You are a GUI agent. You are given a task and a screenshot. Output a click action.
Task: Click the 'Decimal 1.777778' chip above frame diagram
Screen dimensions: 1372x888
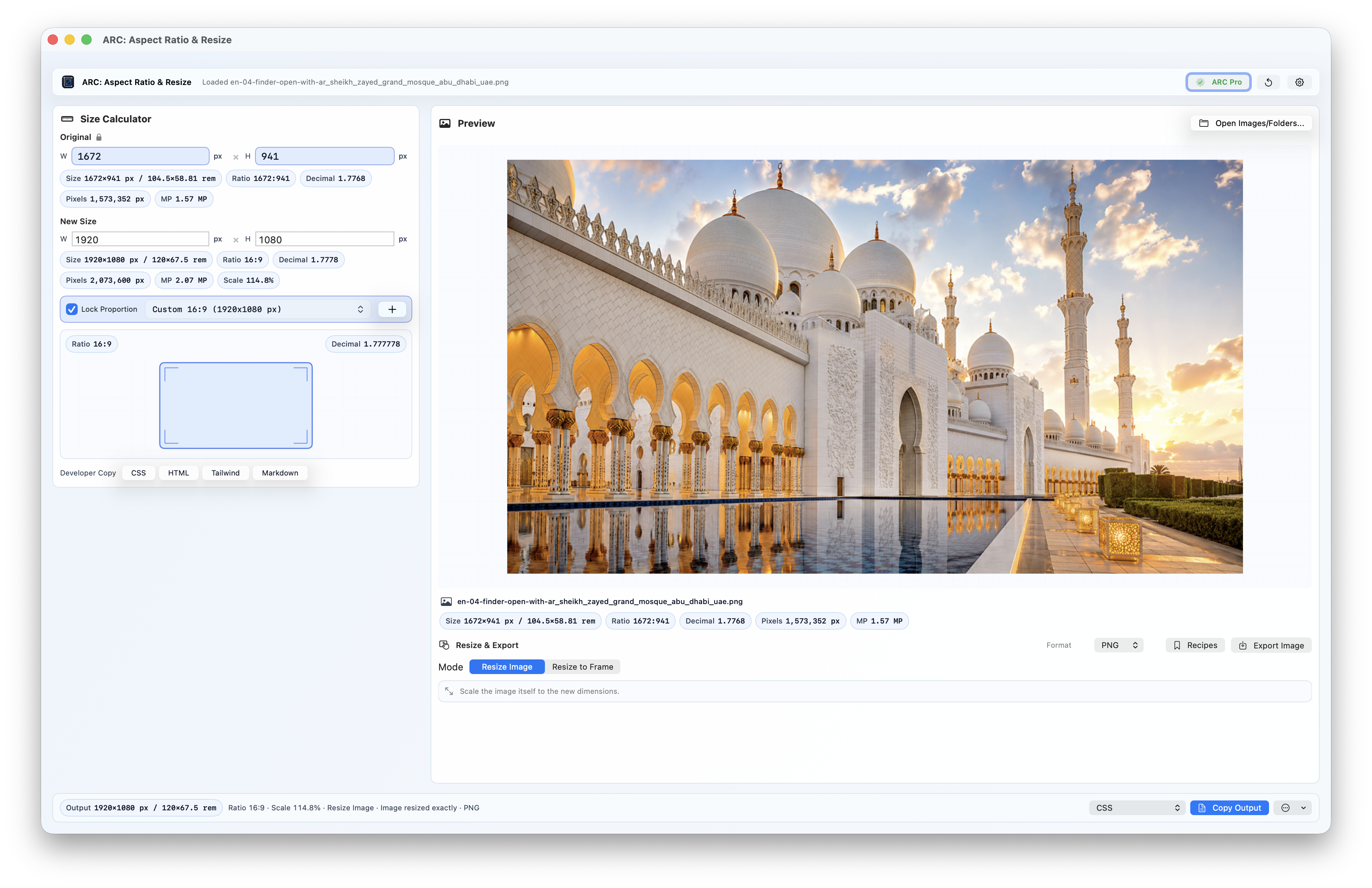click(365, 344)
